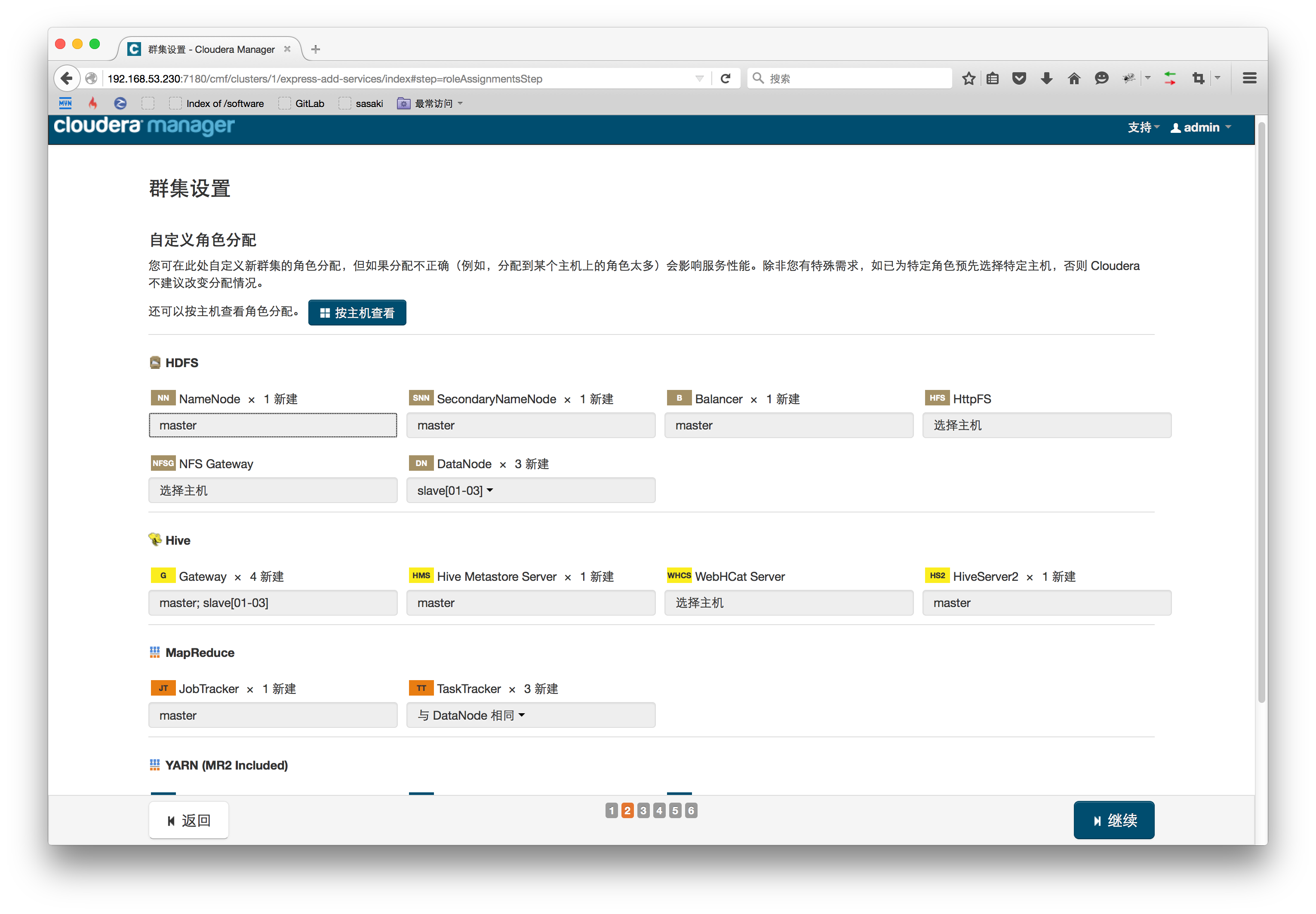
Task: Jump to wizard step 3 indicator
Action: click(x=643, y=810)
